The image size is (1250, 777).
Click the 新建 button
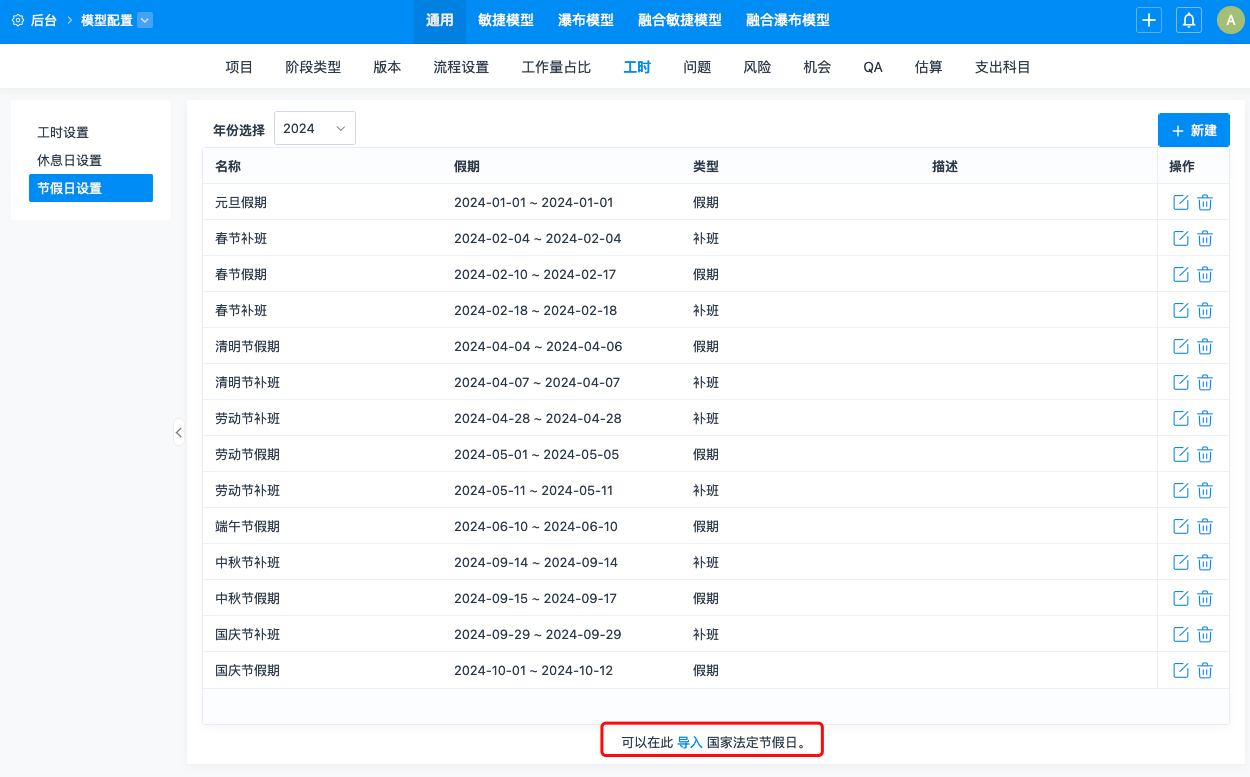1193,130
